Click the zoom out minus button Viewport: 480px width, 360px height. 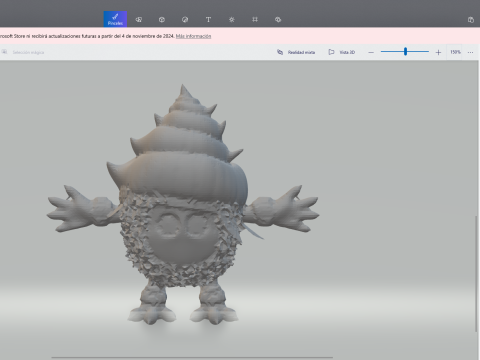(371, 52)
